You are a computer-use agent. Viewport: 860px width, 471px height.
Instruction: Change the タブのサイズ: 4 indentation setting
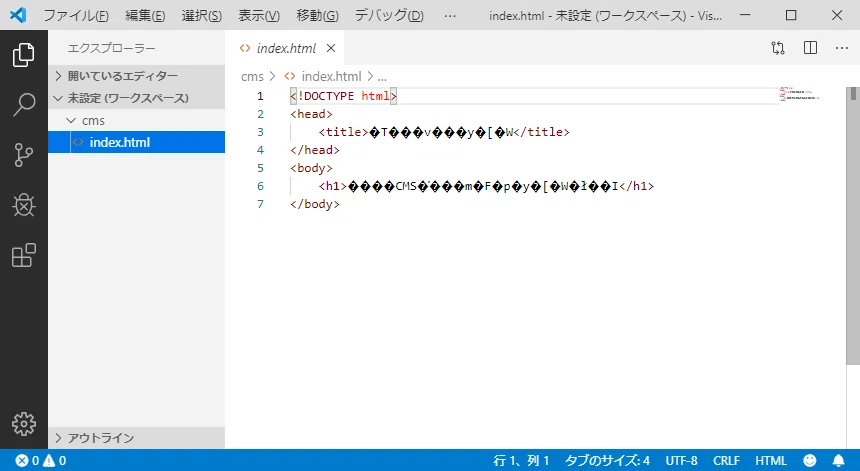coord(607,461)
